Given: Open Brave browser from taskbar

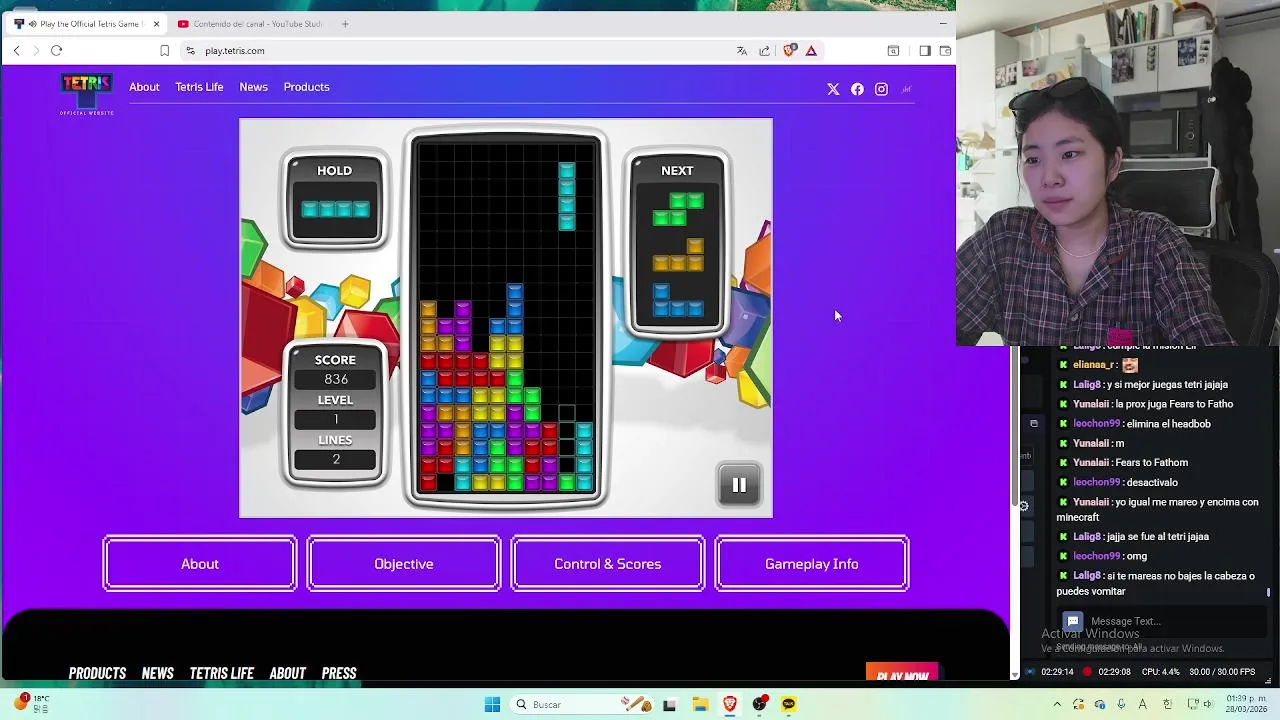Looking at the screenshot, I should (x=730, y=705).
